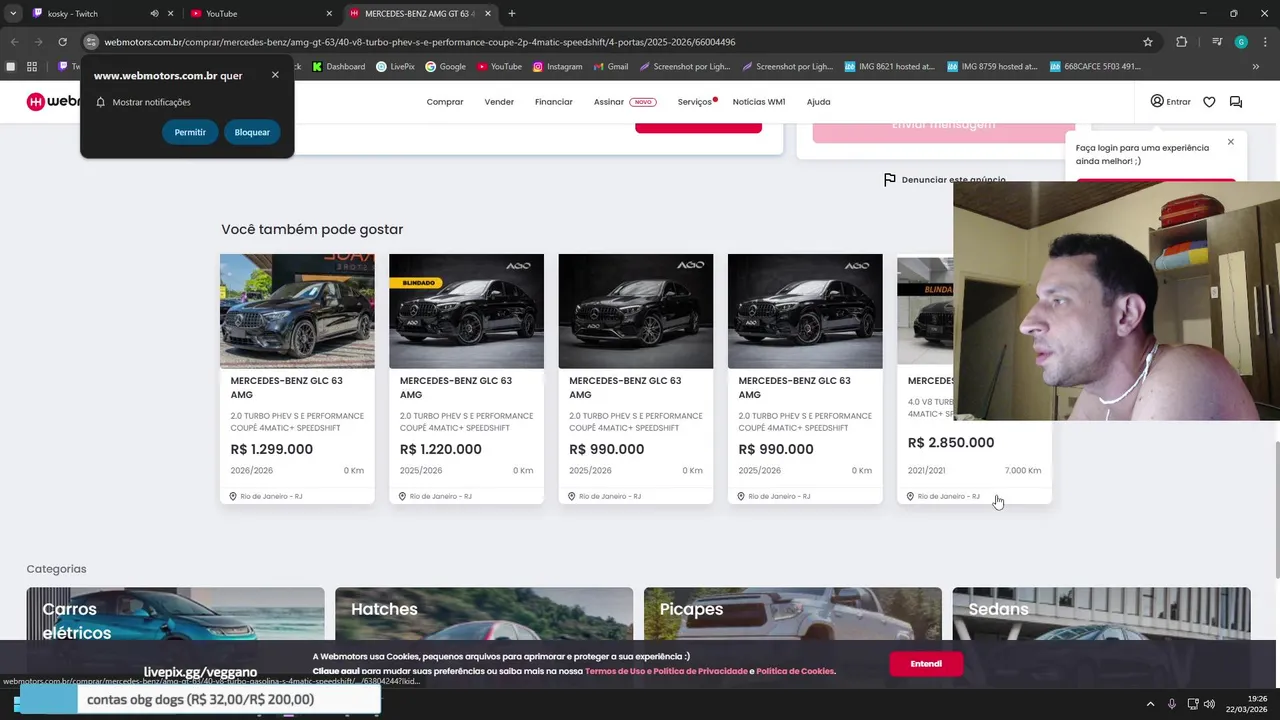1280x720 pixels.
Task: Open the Gmail bookmark
Action: point(610,67)
